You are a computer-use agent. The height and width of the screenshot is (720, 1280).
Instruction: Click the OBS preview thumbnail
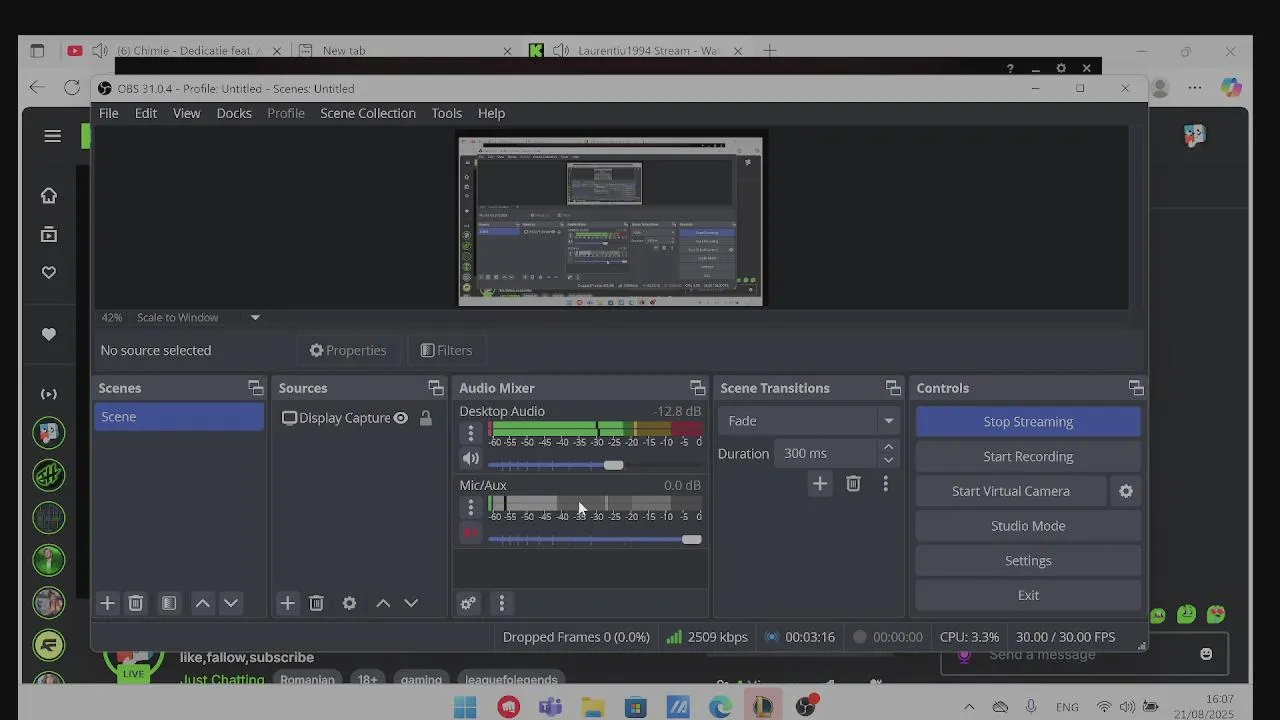tap(610, 221)
